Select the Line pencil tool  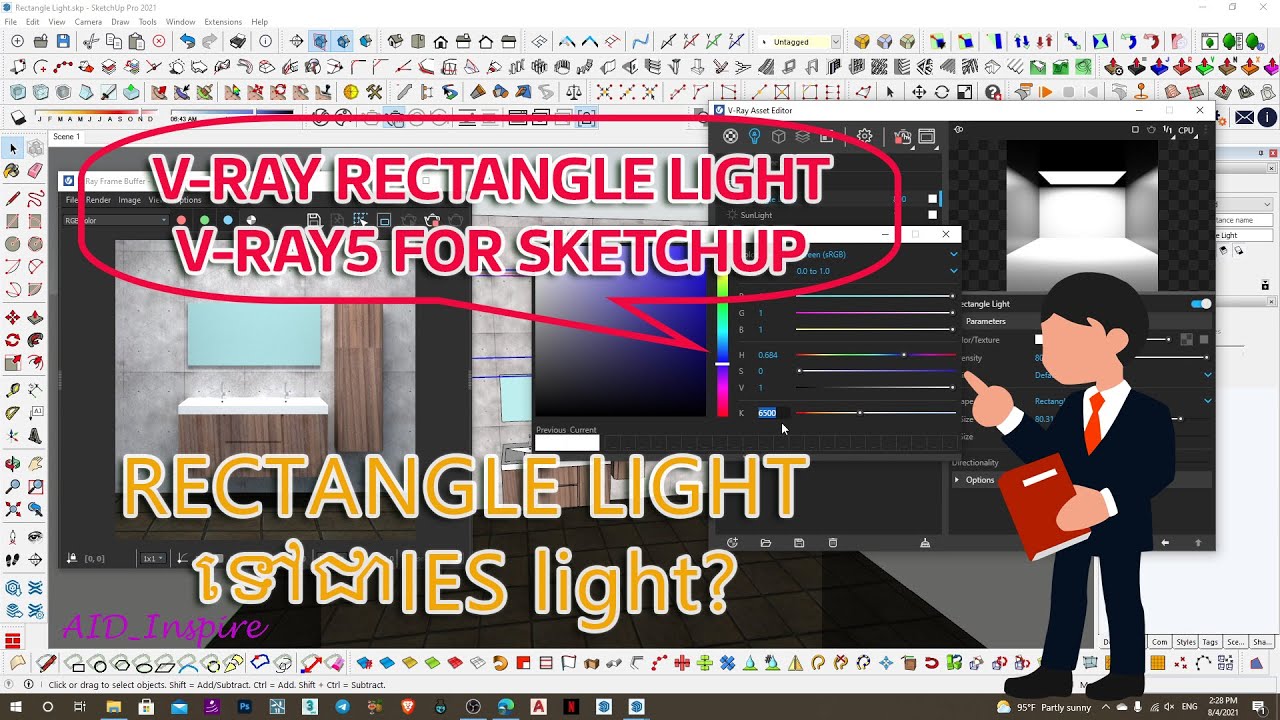pos(13,197)
